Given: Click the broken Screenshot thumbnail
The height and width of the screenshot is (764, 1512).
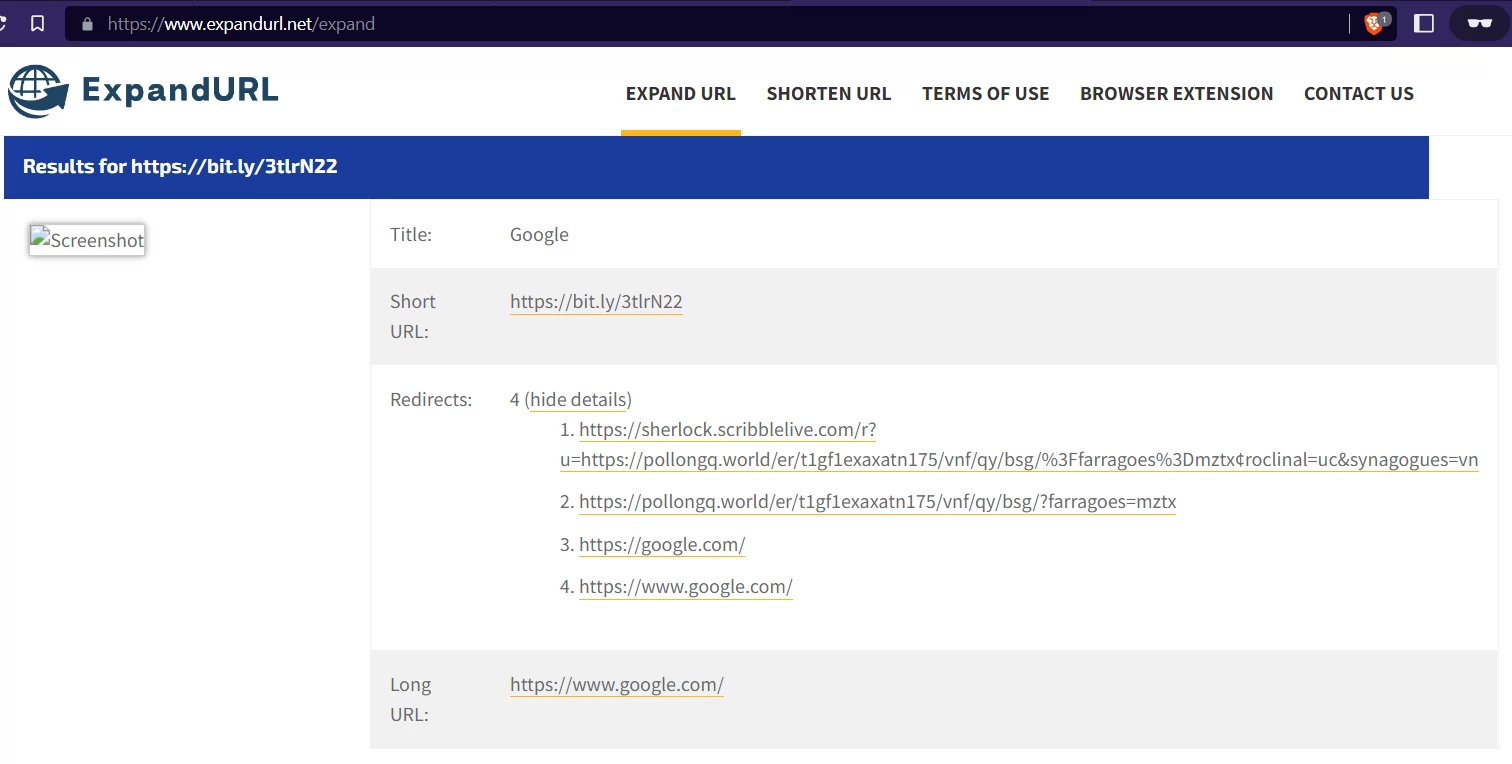Looking at the screenshot, I should click(87, 240).
